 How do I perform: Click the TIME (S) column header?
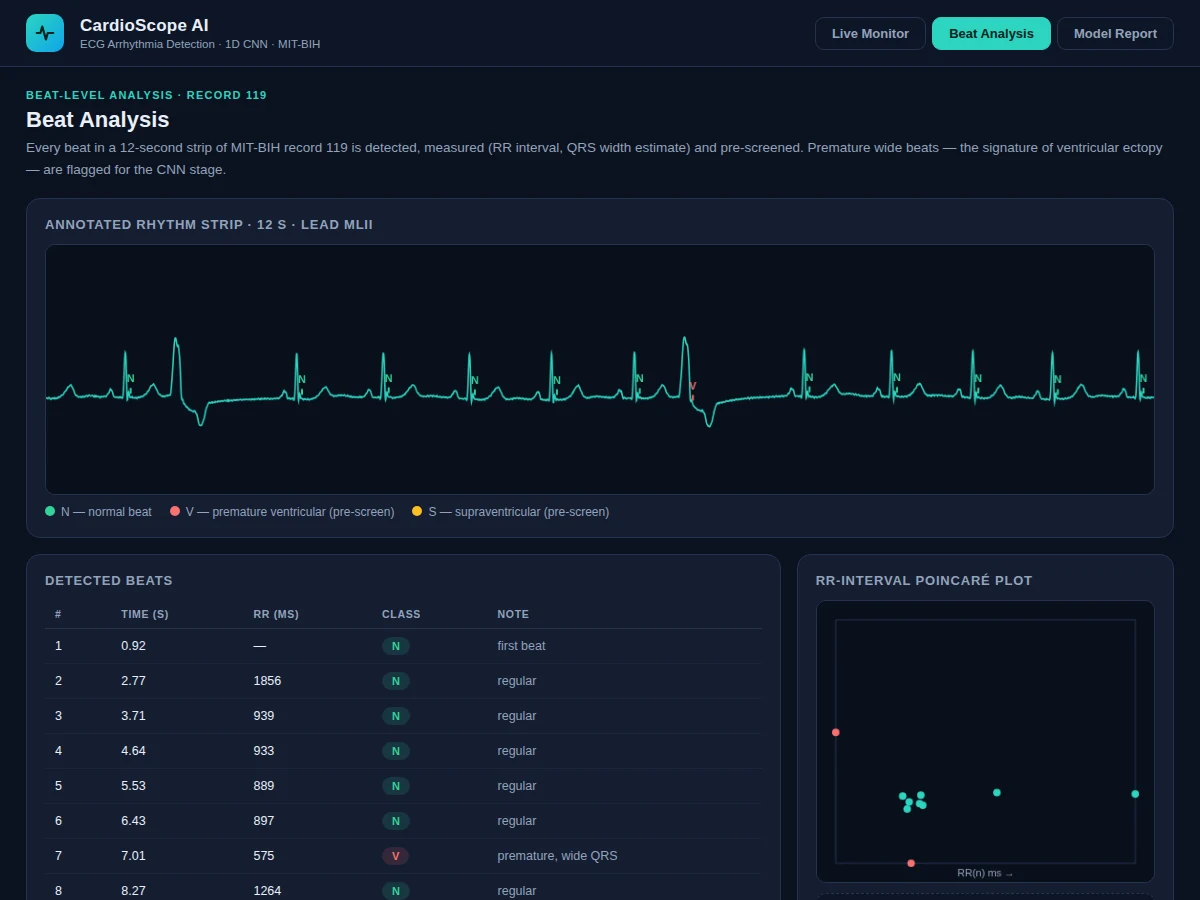[145, 614]
